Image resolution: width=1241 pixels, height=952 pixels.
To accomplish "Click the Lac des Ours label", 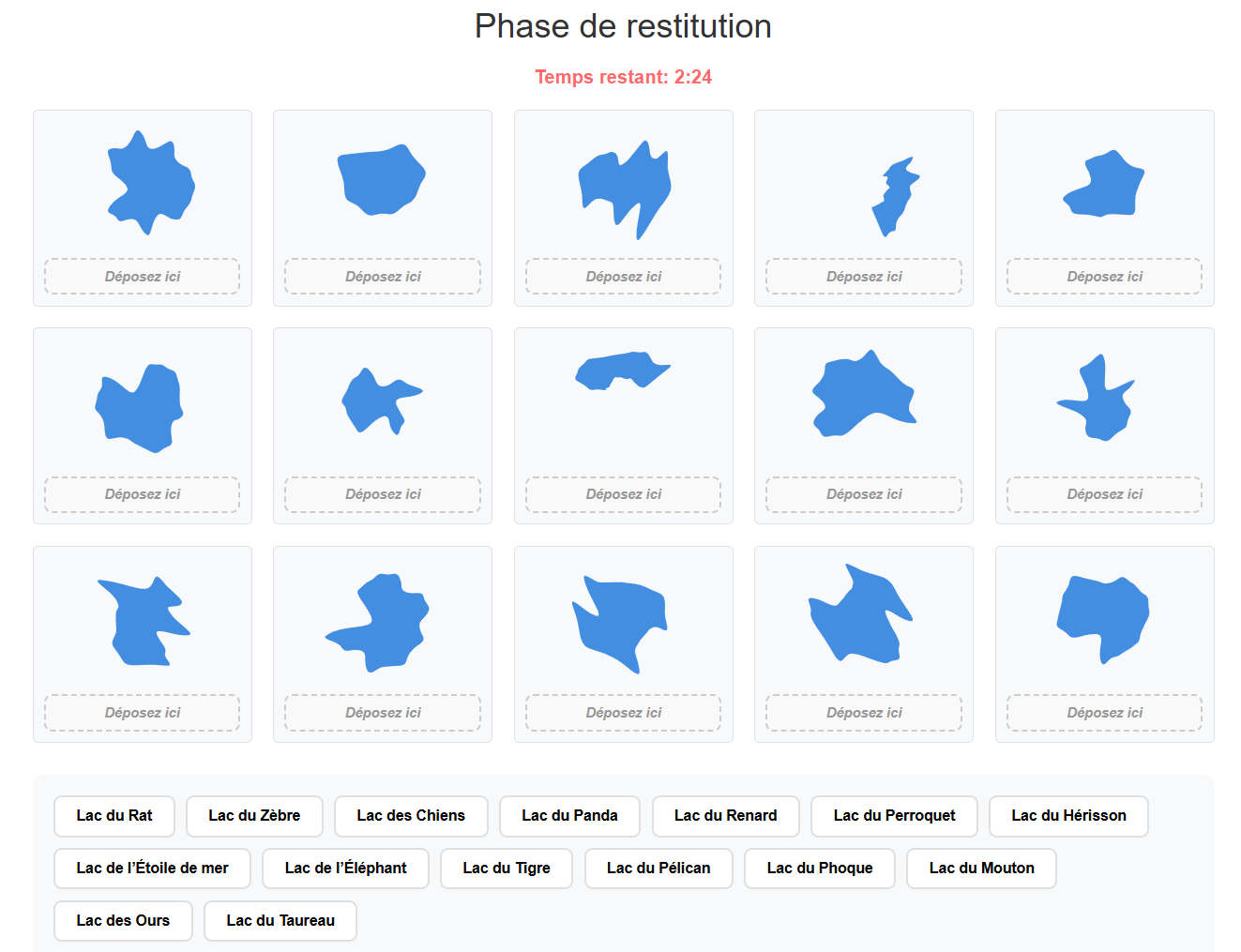I will pyautogui.click(x=123, y=921).
